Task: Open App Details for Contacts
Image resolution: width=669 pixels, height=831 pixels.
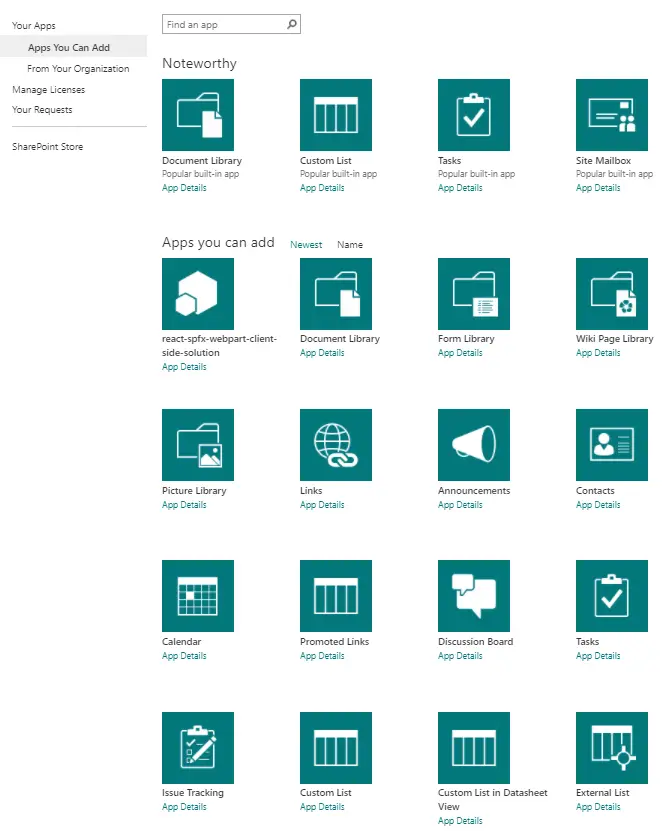Action: click(x=598, y=505)
